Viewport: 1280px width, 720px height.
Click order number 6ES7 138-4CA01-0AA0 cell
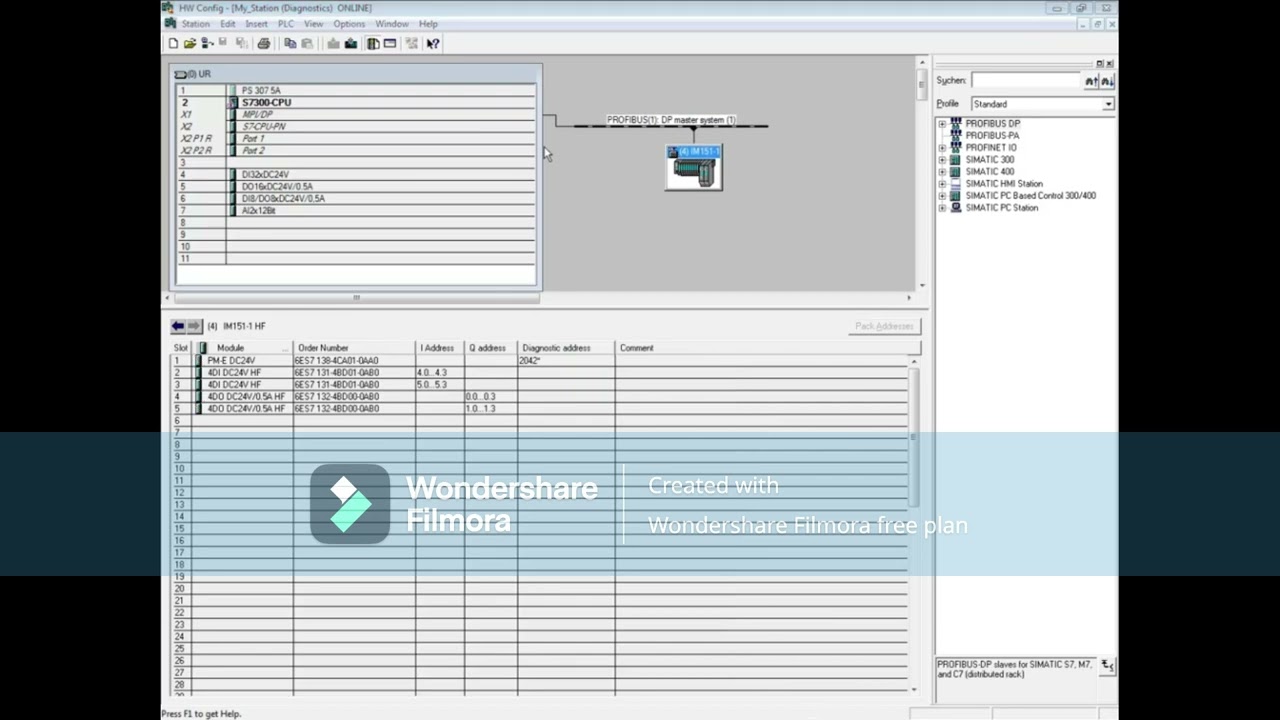(354, 361)
